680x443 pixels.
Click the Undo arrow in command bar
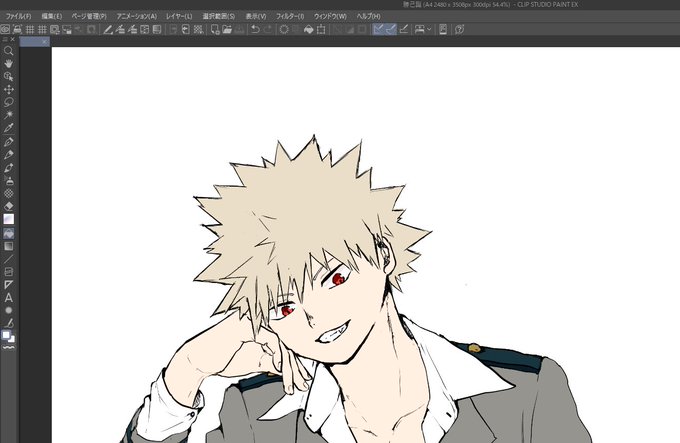255,29
